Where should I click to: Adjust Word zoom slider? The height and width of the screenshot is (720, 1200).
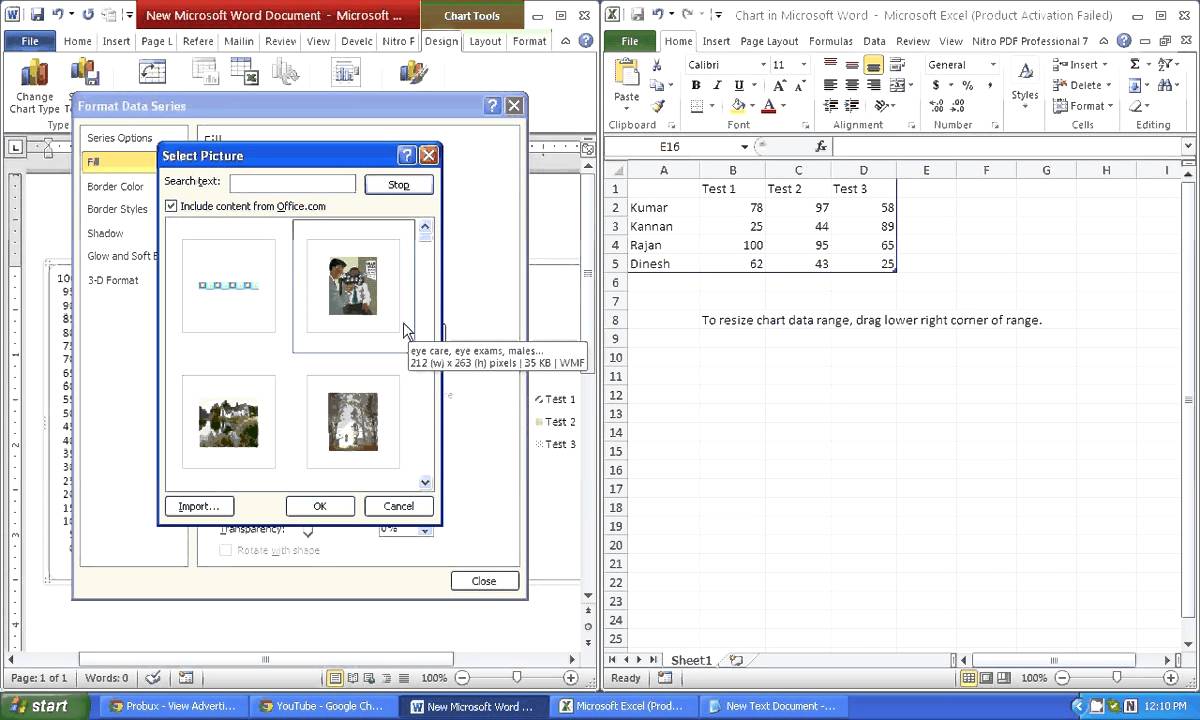point(516,677)
